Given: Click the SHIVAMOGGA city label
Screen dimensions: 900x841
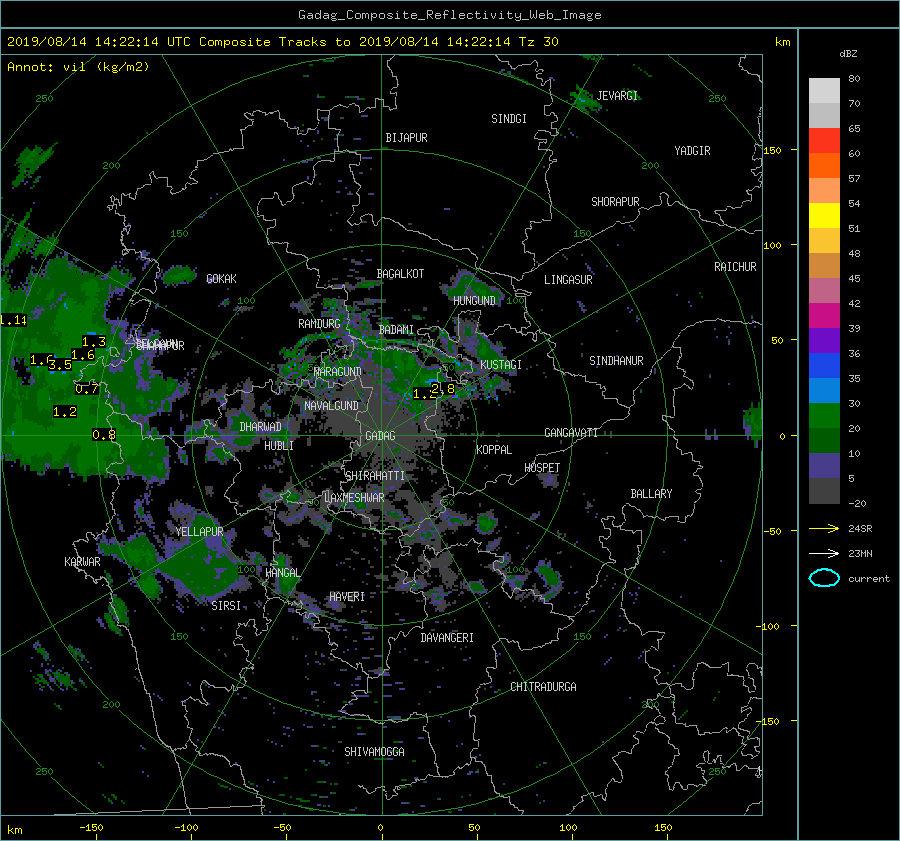Looking at the screenshot, I should [374, 752].
